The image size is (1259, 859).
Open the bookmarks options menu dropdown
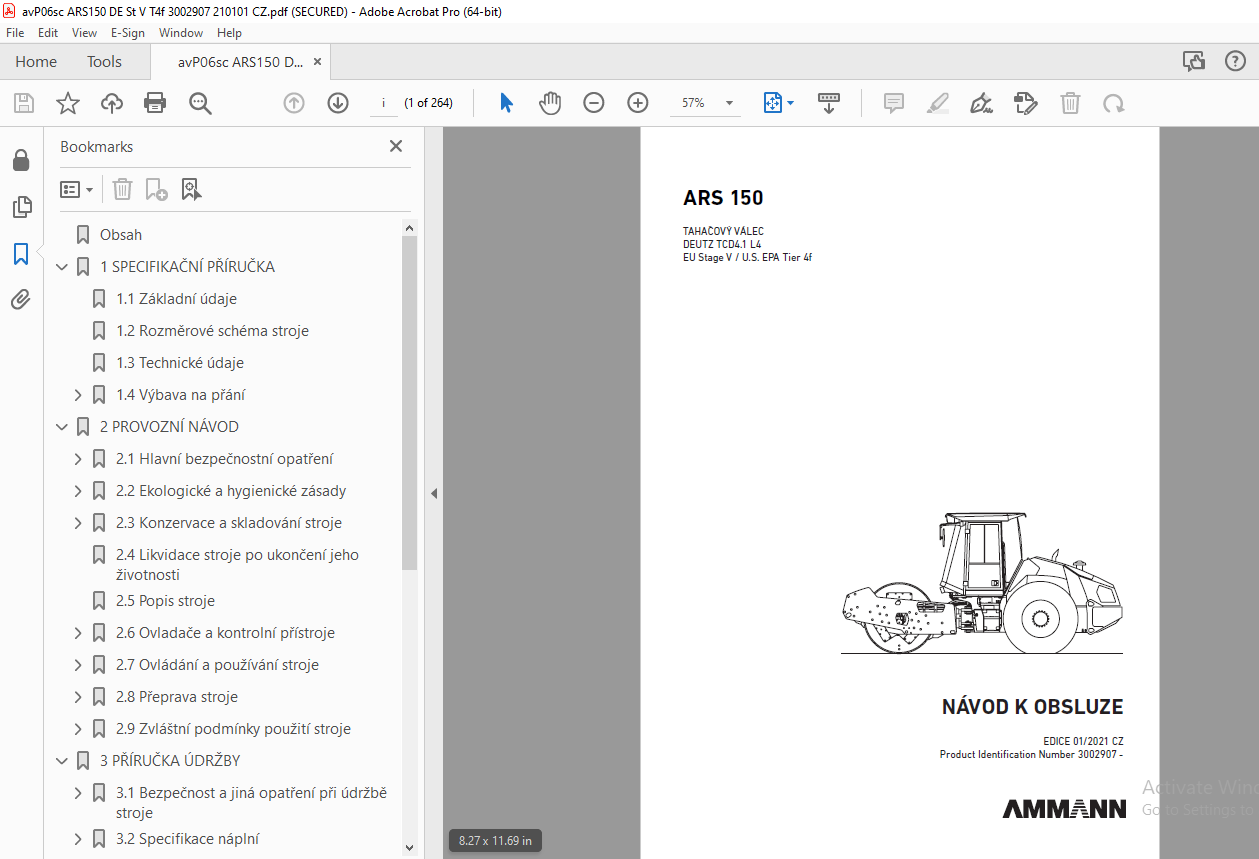[76, 189]
